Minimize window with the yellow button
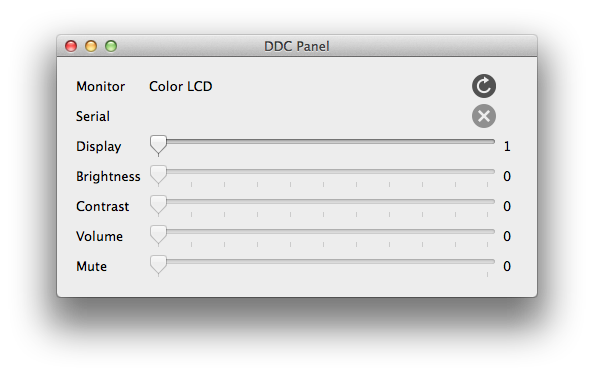Screen dimensions: 594x376 [x=91, y=46]
